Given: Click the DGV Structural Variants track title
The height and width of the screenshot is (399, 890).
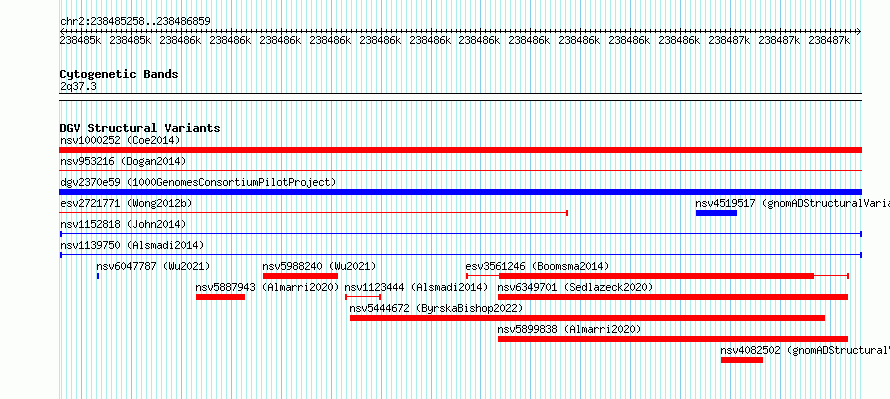Looking at the screenshot, I should (x=140, y=128).
